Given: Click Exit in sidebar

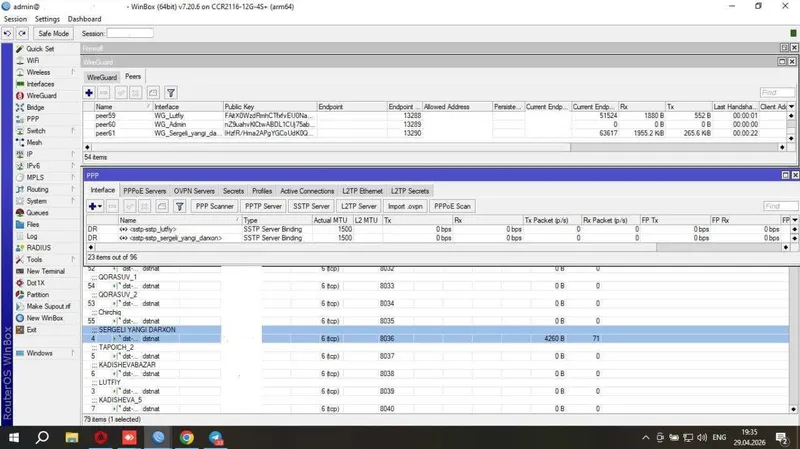Looking at the screenshot, I should (x=31, y=330).
